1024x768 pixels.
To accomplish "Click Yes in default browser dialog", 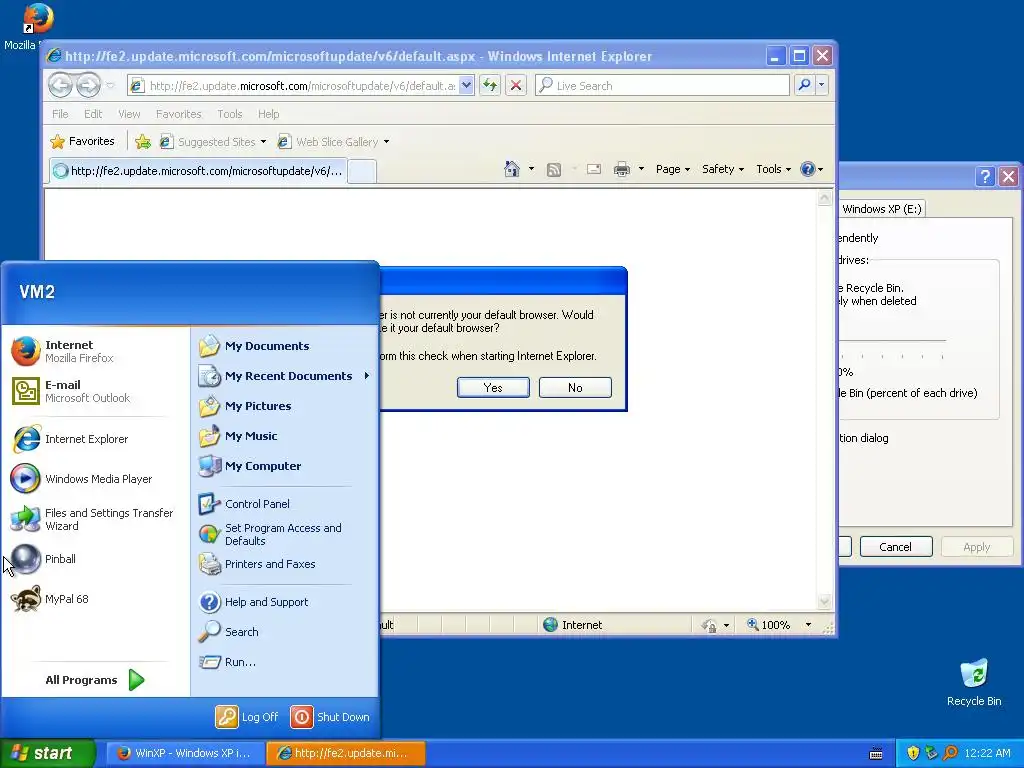I will click(x=493, y=388).
